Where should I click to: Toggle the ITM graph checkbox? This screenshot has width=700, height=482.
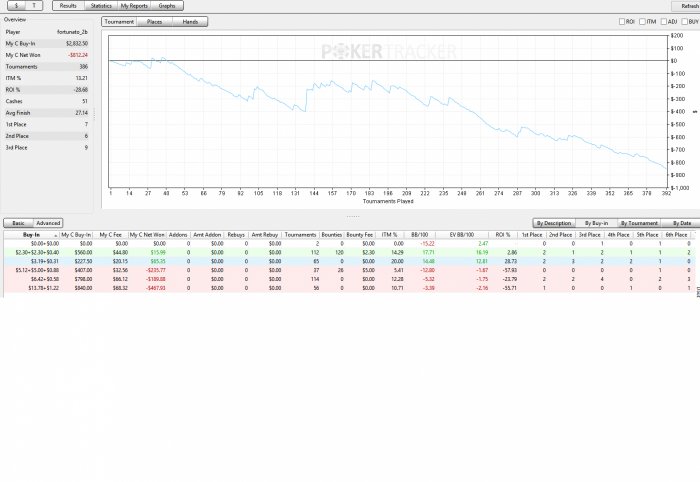pyautogui.click(x=645, y=21)
